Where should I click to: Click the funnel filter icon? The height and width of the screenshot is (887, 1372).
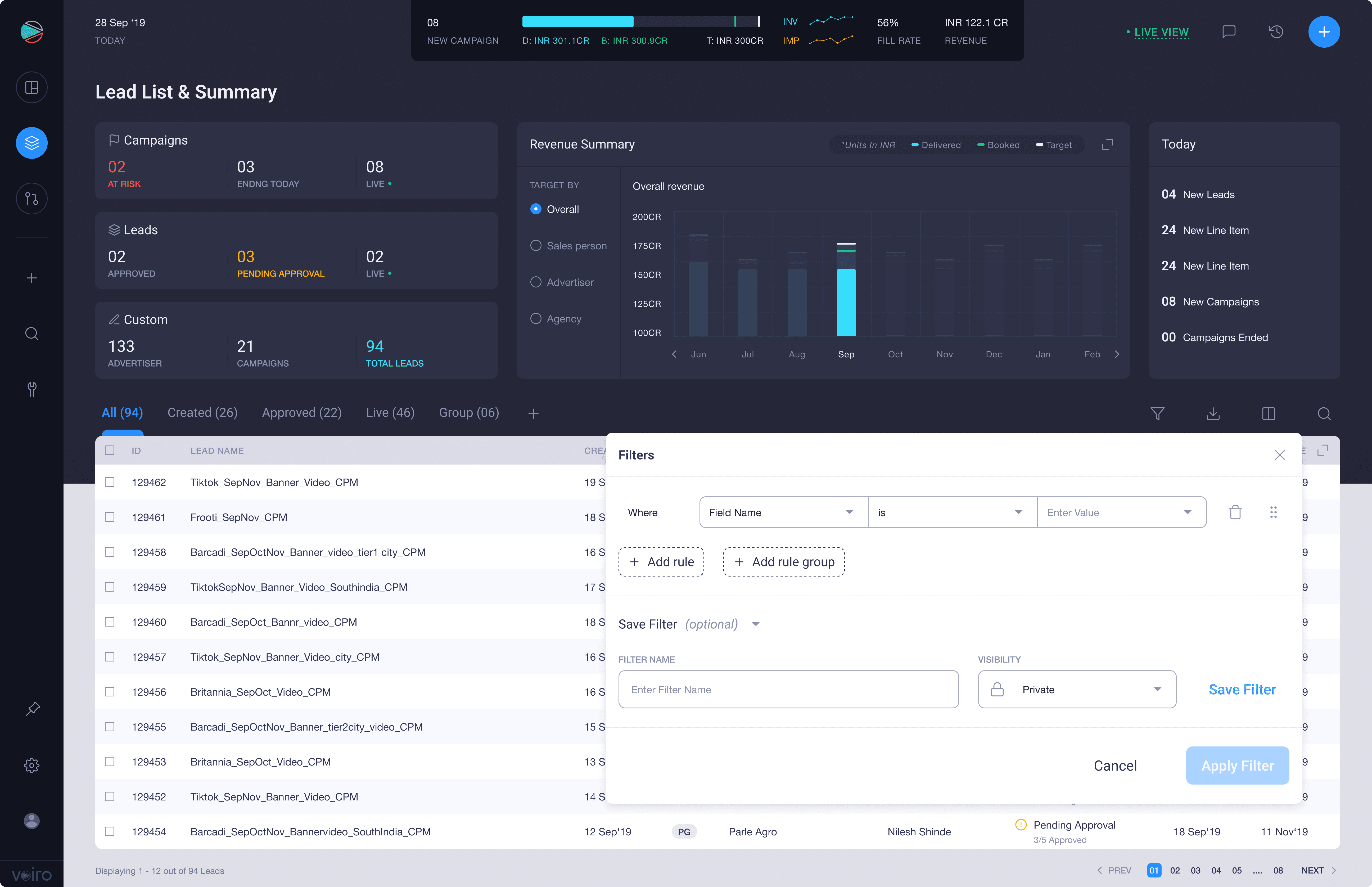[x=1157, y=413]
